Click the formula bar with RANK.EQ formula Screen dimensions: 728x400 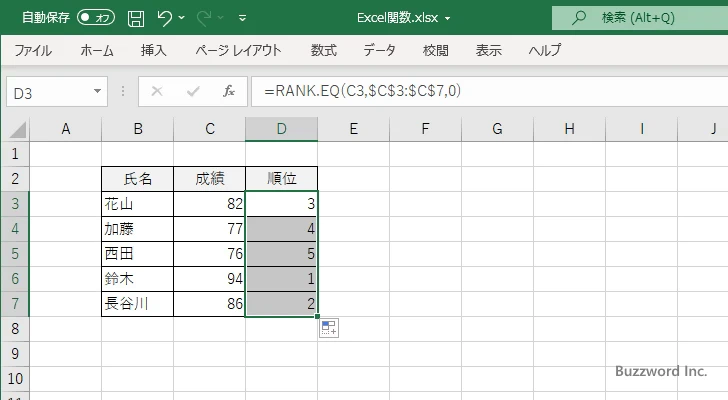tap(489, 91)
